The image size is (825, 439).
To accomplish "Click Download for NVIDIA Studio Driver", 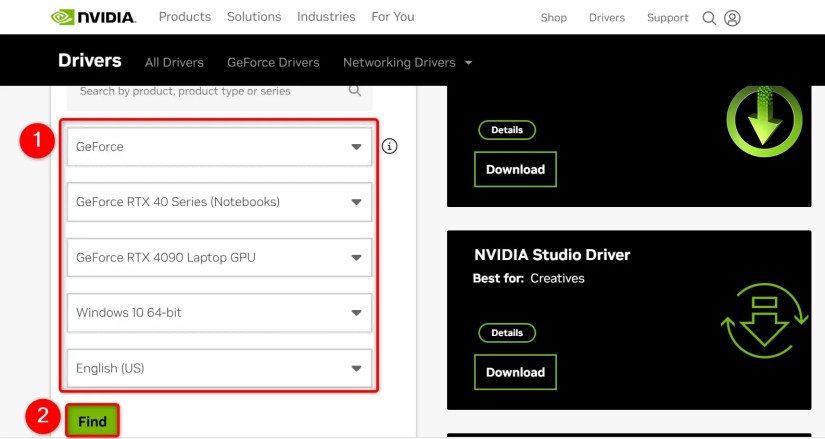I will (x=515, y=372).
